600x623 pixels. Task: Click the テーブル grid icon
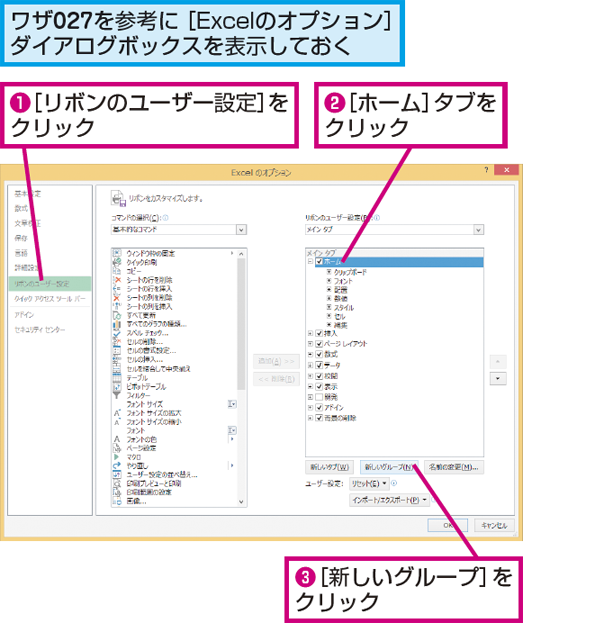(x=117, y=378)
